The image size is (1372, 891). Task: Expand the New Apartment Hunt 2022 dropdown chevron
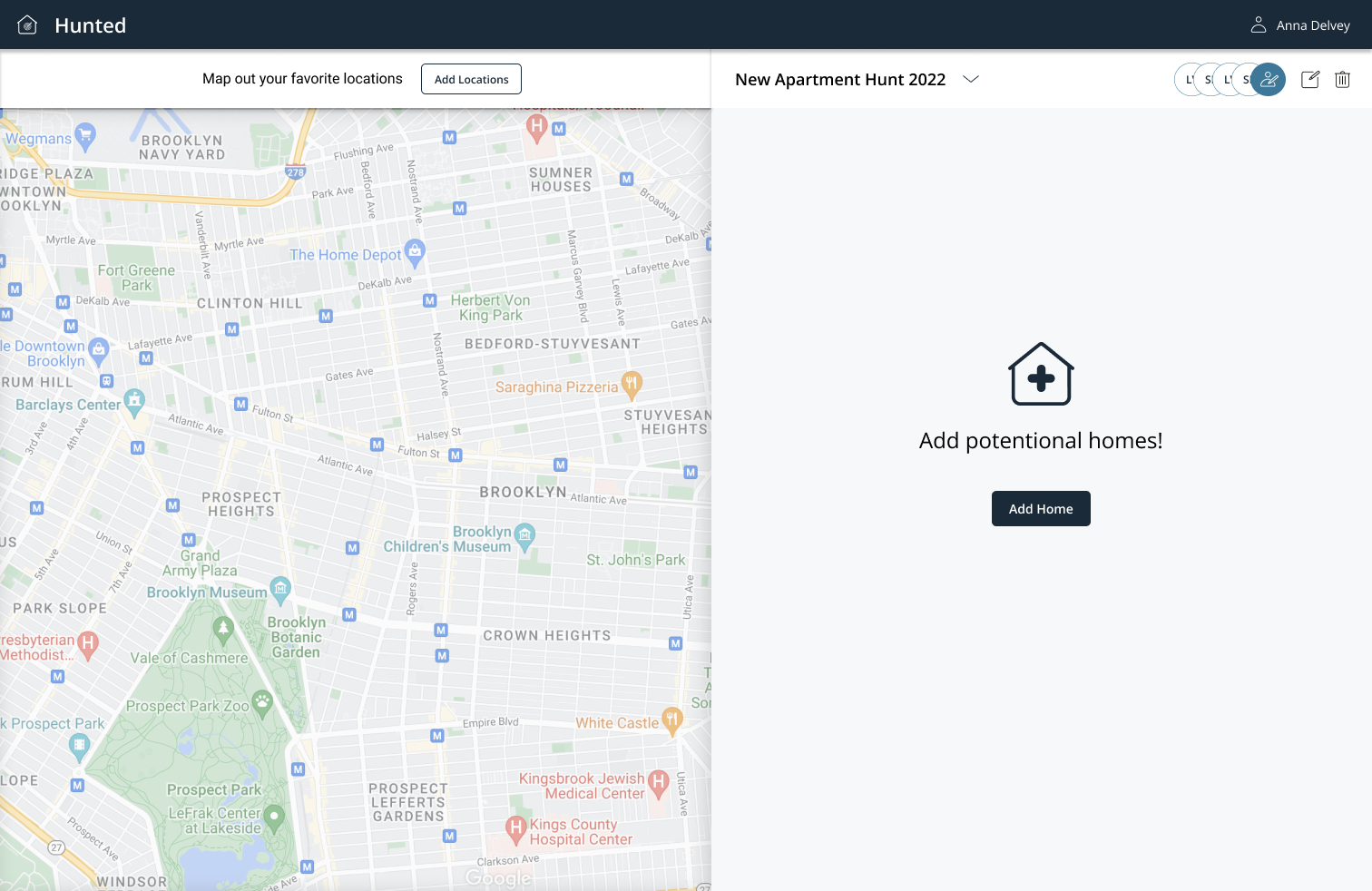click(971, 79)
